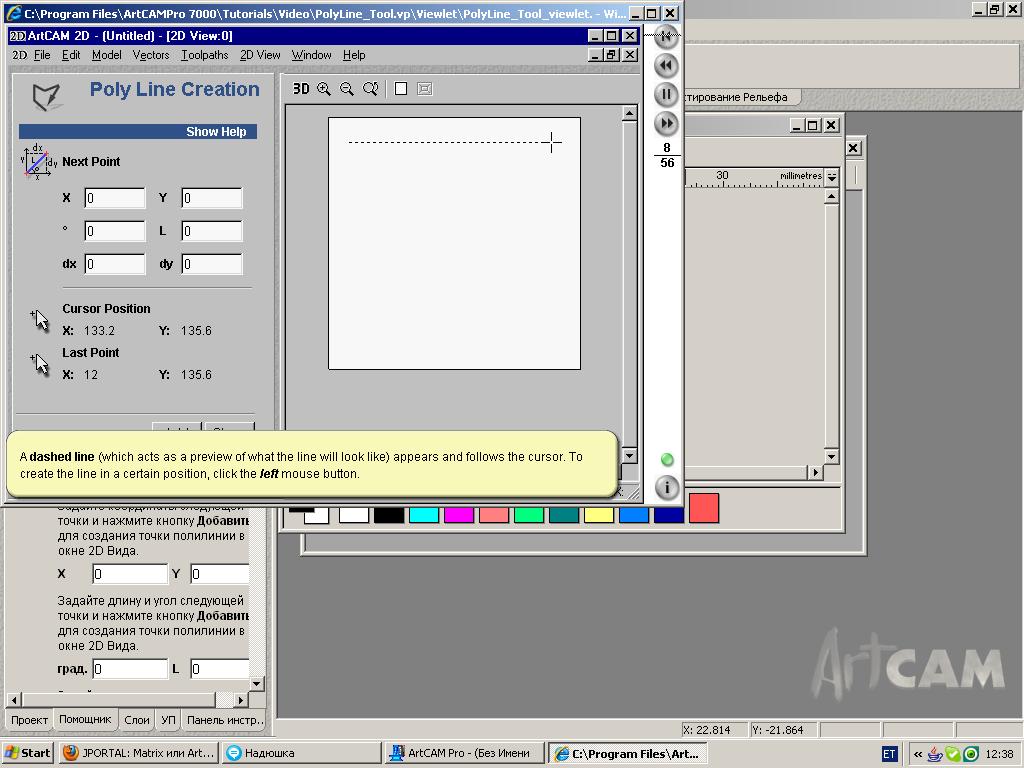1024x768 pixels.
Task: Click the Next Point X input field
Action: coord(115,198)
